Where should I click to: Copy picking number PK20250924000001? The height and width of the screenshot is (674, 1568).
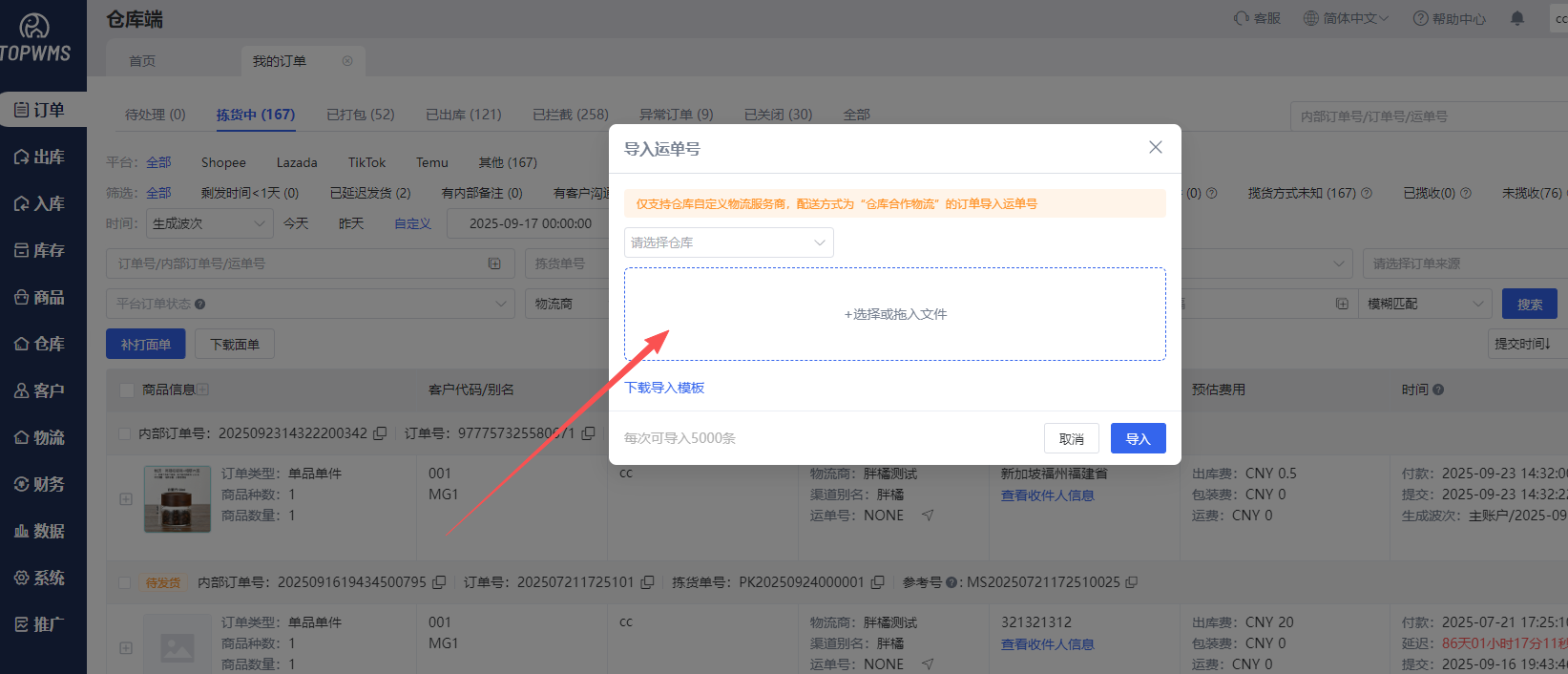(x=878, y=582)
